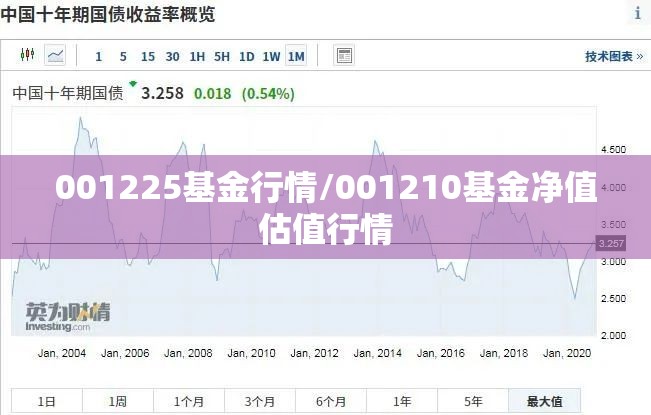Image resolution: width=651 pixels, height=415 pixels.
Task: Click the 0.018 change value
Action: click(213, 94)
